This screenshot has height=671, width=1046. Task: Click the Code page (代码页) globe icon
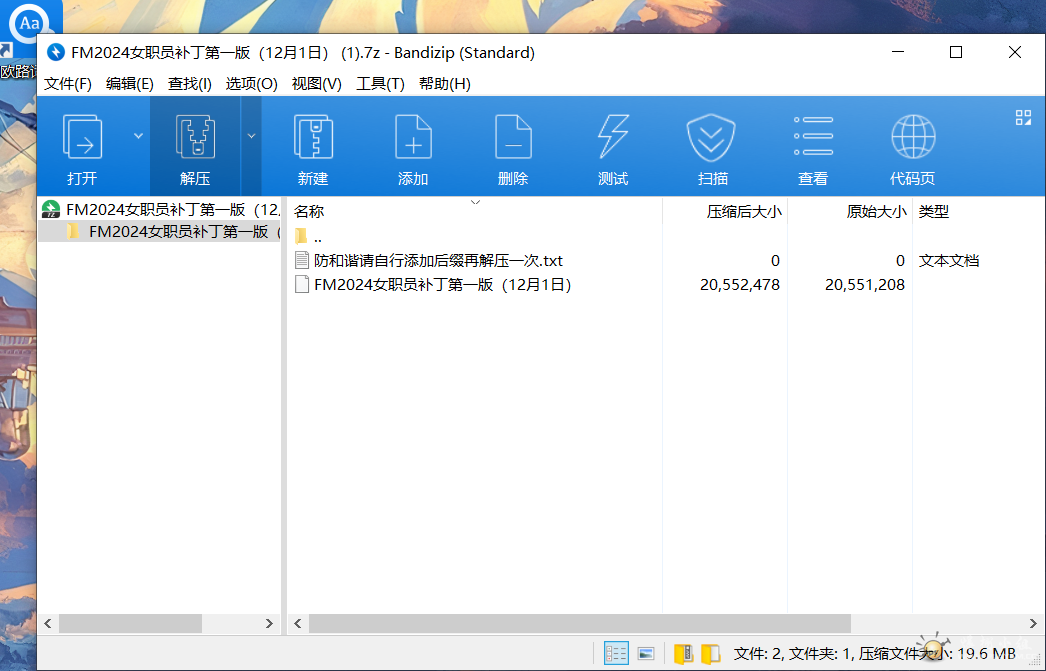click(x=913, y=137)
